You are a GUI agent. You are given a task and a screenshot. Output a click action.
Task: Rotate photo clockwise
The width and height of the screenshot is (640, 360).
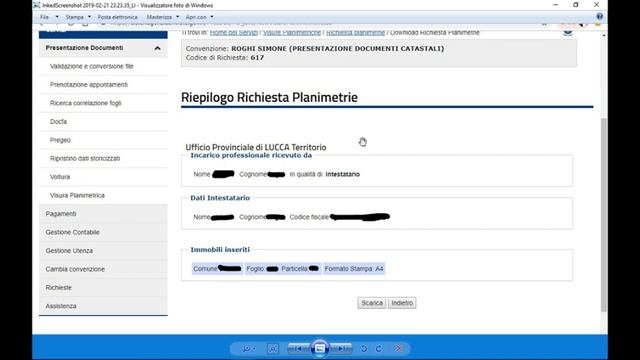click(x=379, y=349)
